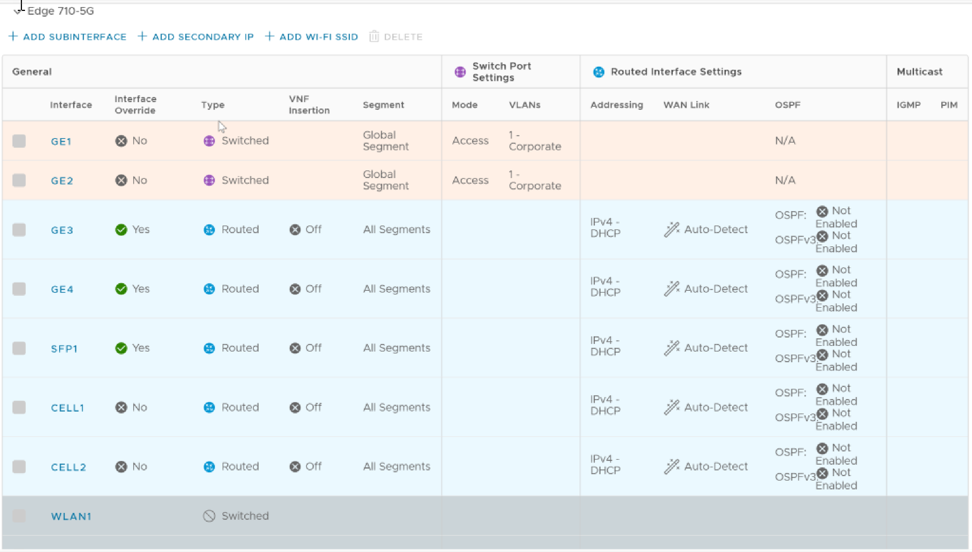Screen dimensions: 972x552
Task: Select the GE1 row checkbox
Action: [x=19, y=141]
